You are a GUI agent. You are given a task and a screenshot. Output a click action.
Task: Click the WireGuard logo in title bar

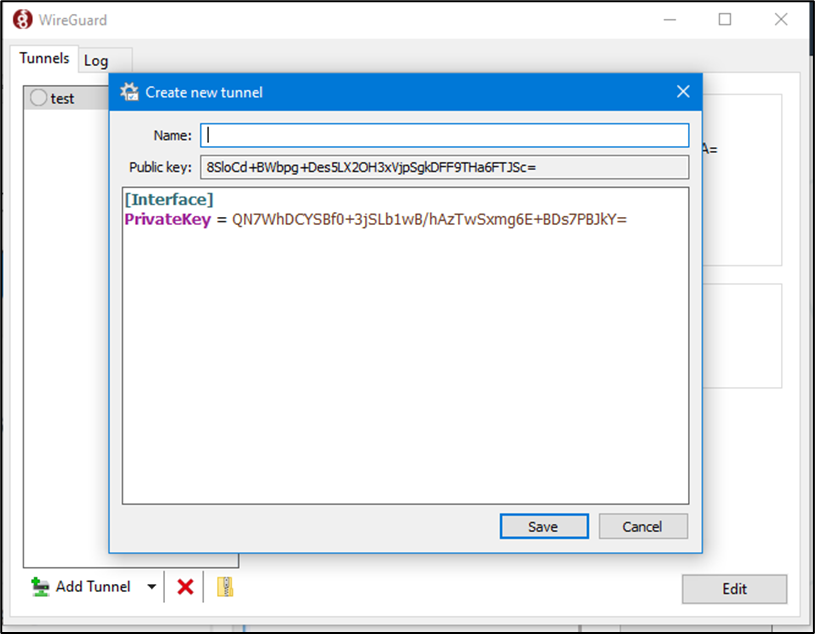point(20,19)
